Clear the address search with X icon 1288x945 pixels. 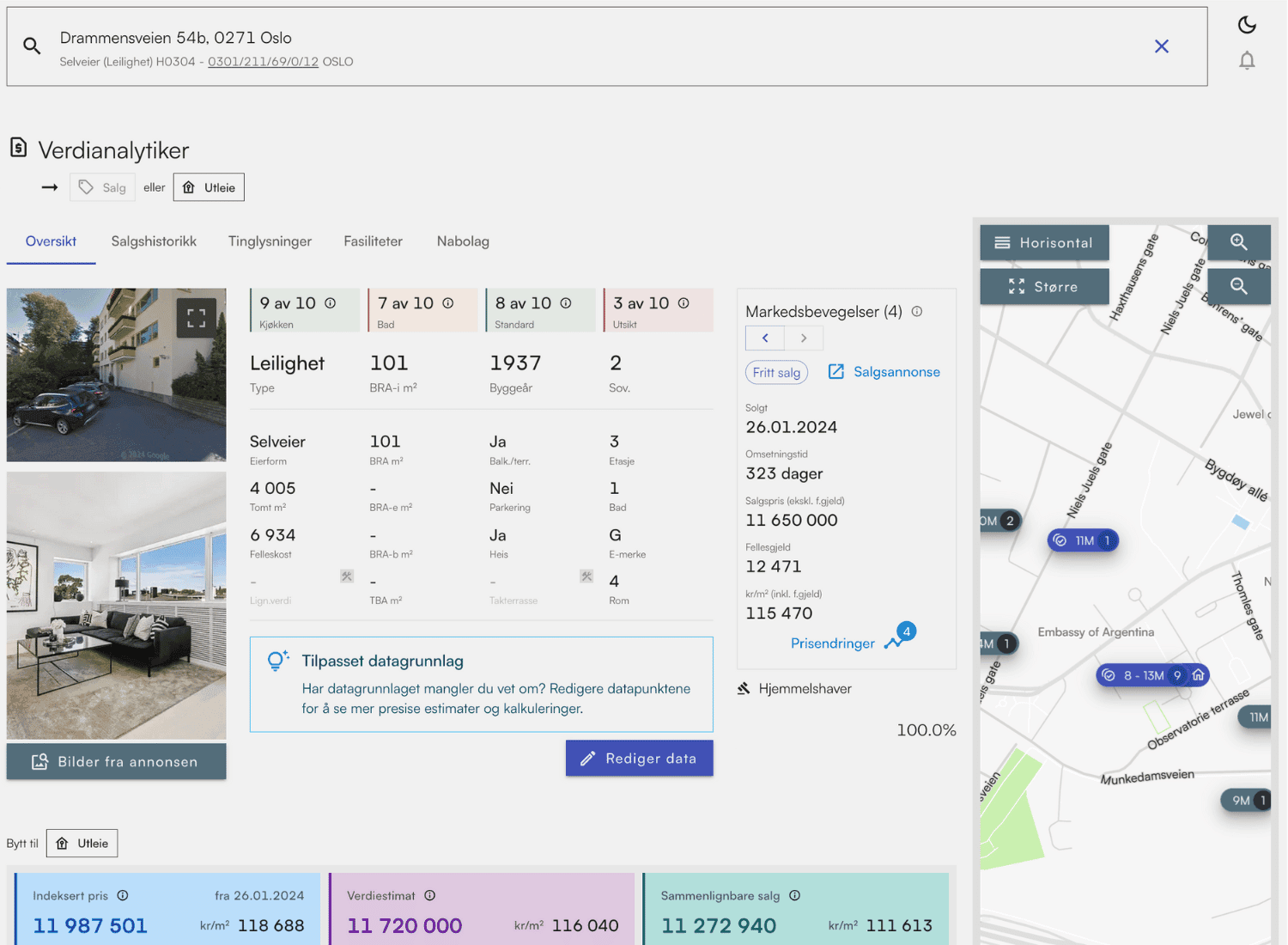click(1161, 46)
